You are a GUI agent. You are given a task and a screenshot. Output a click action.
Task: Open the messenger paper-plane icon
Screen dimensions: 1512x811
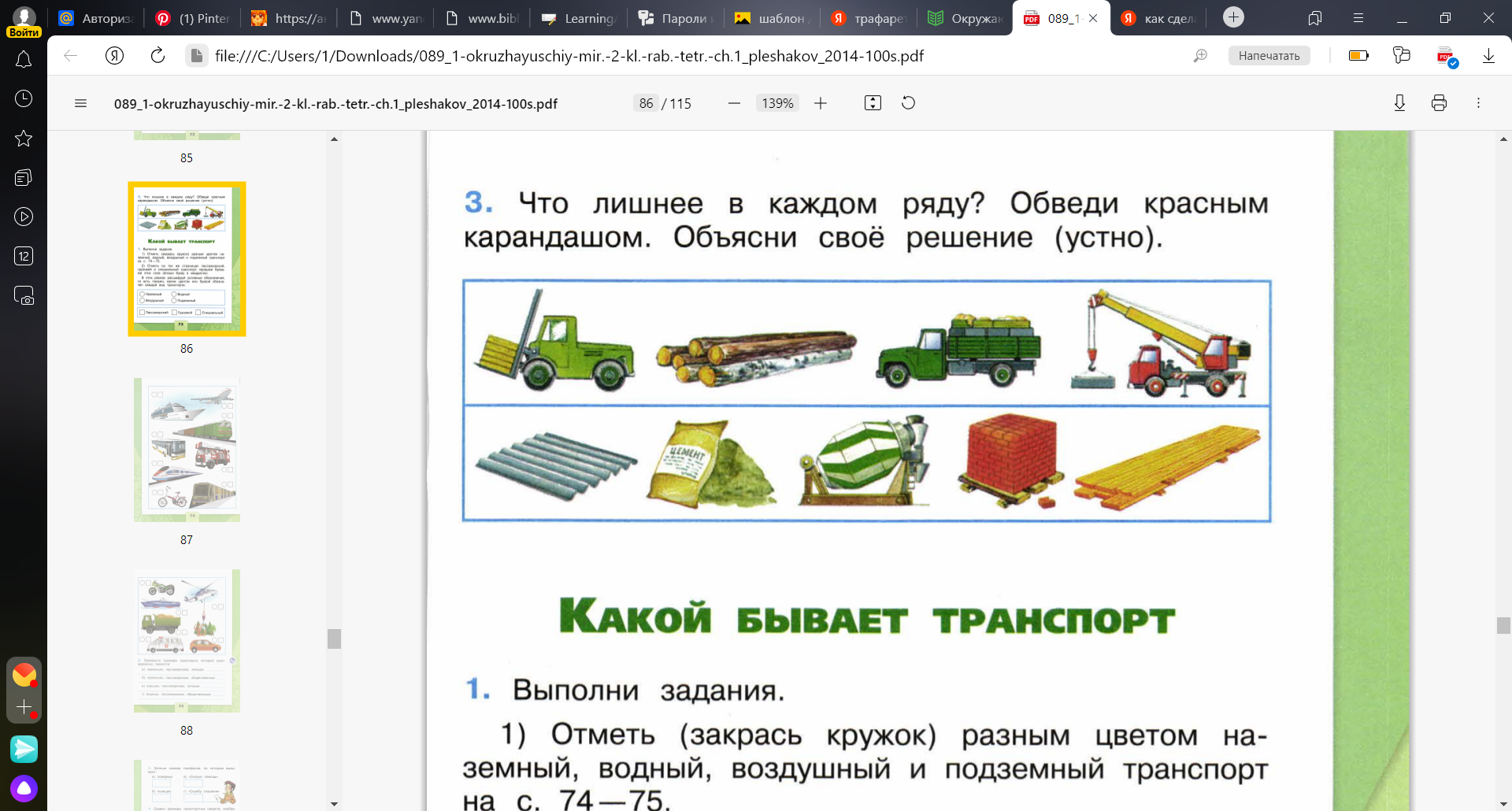pyautogui.click(x=24, y=749)
